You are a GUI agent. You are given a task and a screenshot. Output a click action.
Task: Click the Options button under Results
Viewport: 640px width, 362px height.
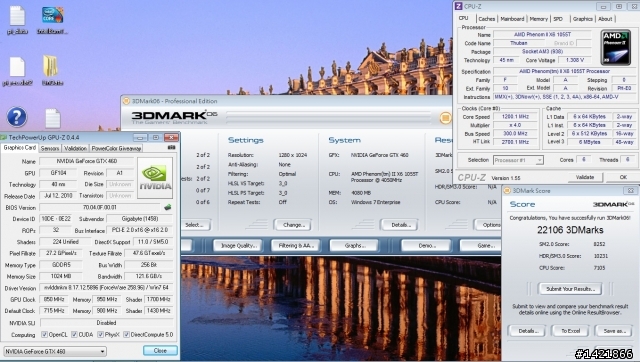point(488,225)
